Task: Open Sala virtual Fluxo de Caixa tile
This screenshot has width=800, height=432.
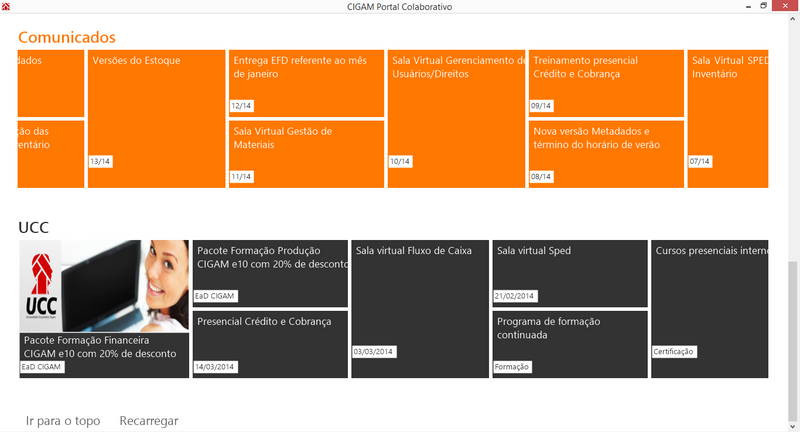Action: (x=420, y=308)
